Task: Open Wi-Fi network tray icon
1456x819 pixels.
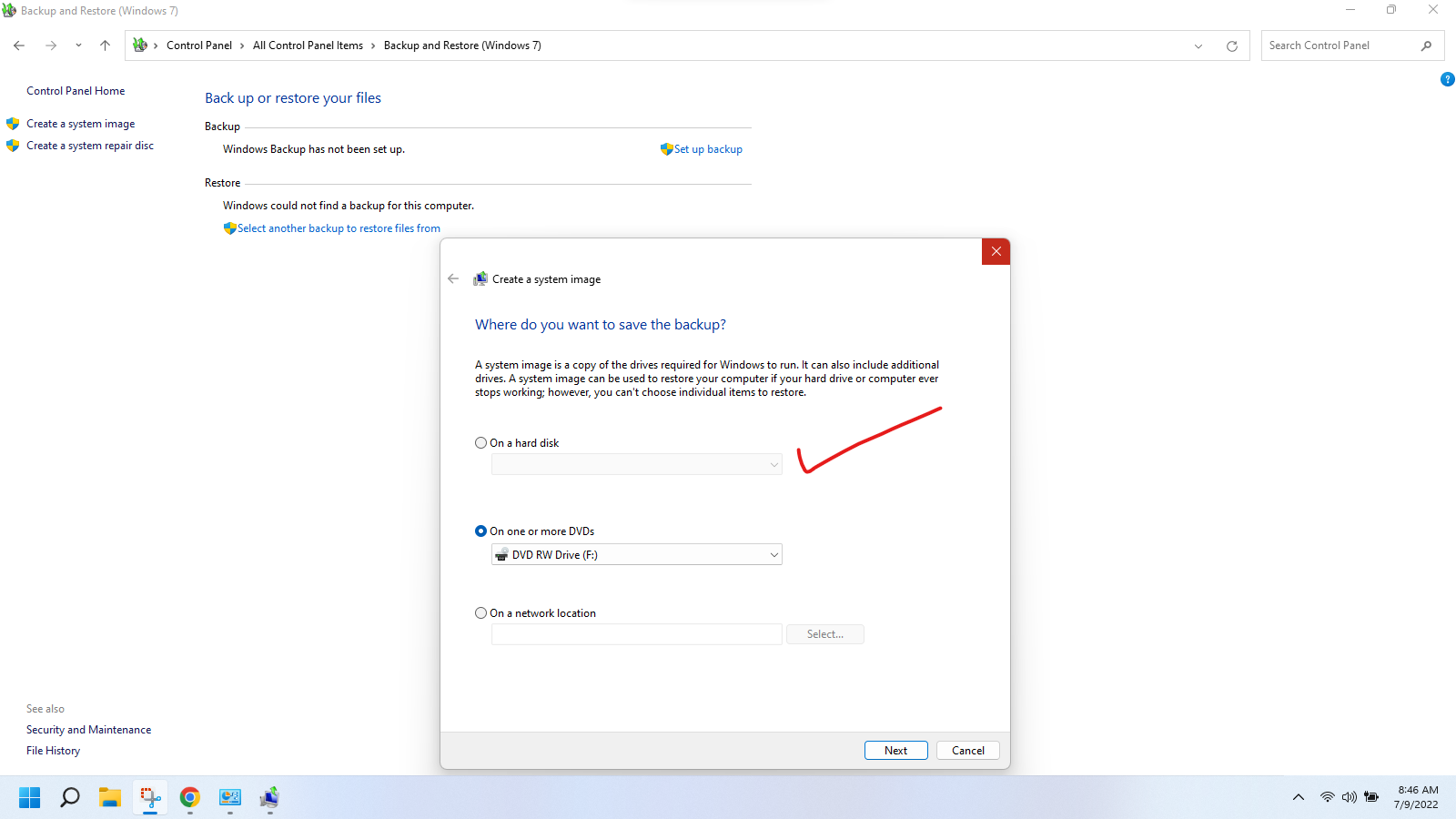Action: pyautogui.click(x=1328, y=798)
